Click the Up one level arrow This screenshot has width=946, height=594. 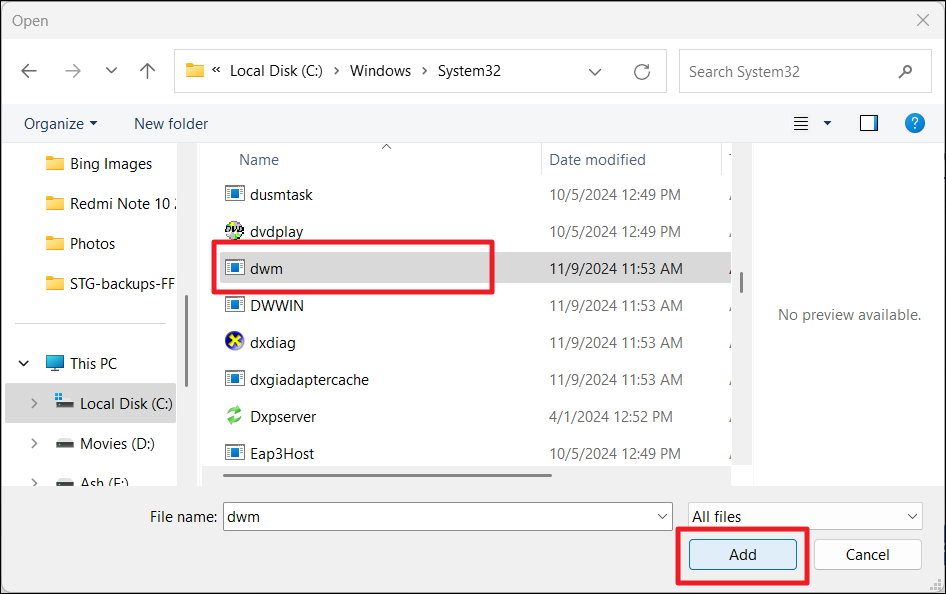[x=148, y=71]
